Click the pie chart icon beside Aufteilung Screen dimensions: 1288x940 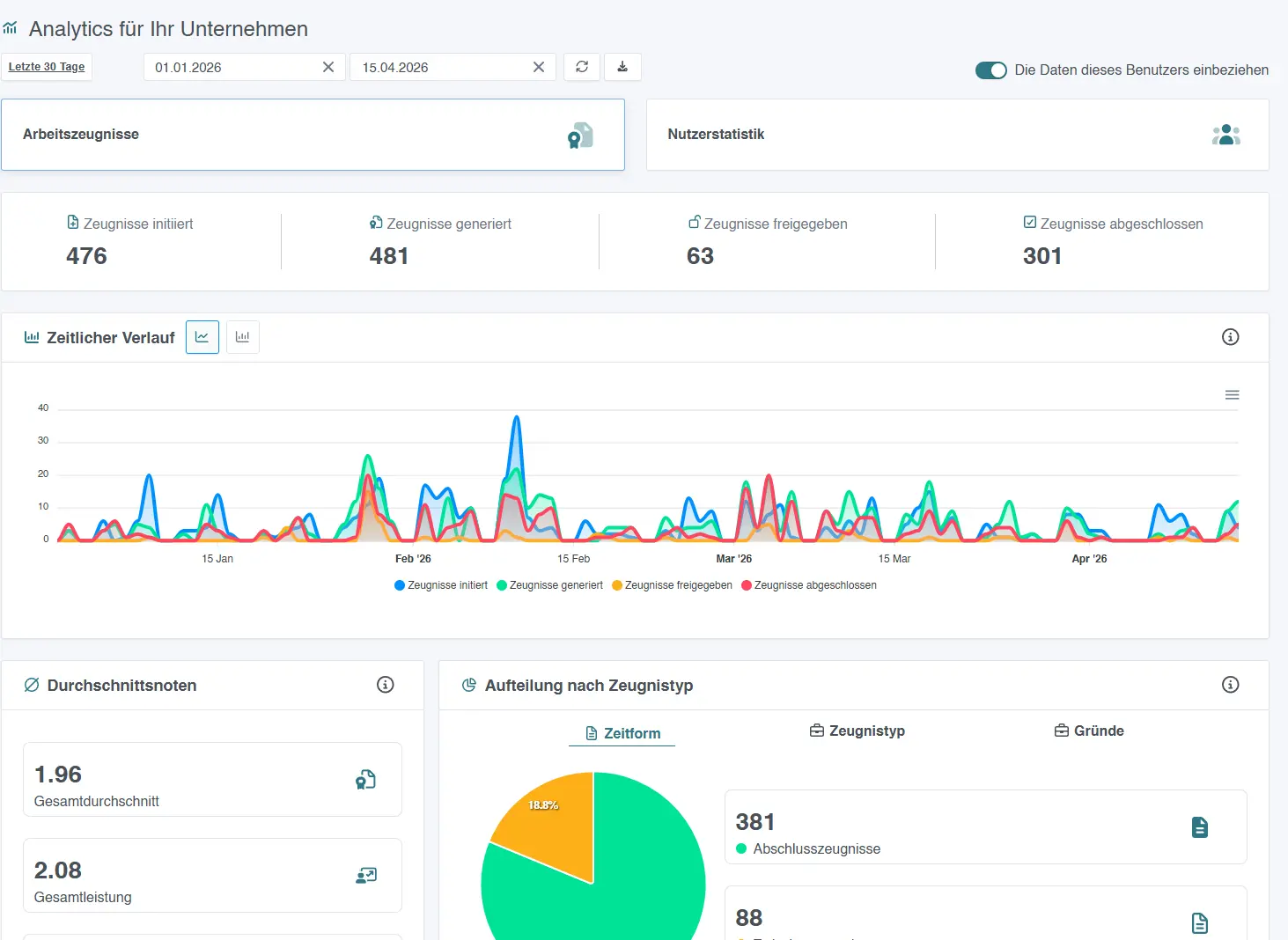[469, 685]
